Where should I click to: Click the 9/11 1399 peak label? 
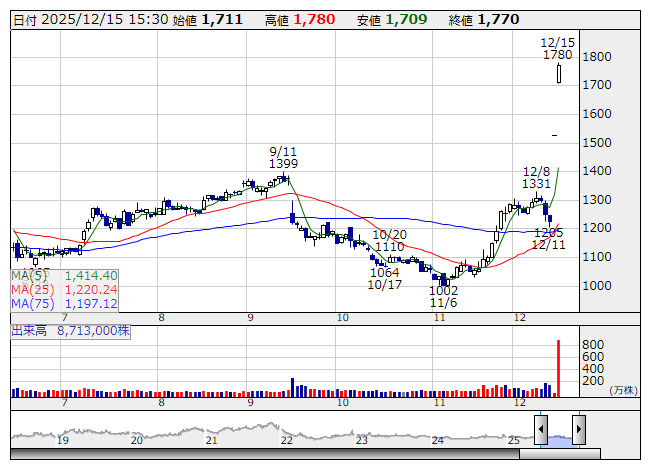click(283, 157)
